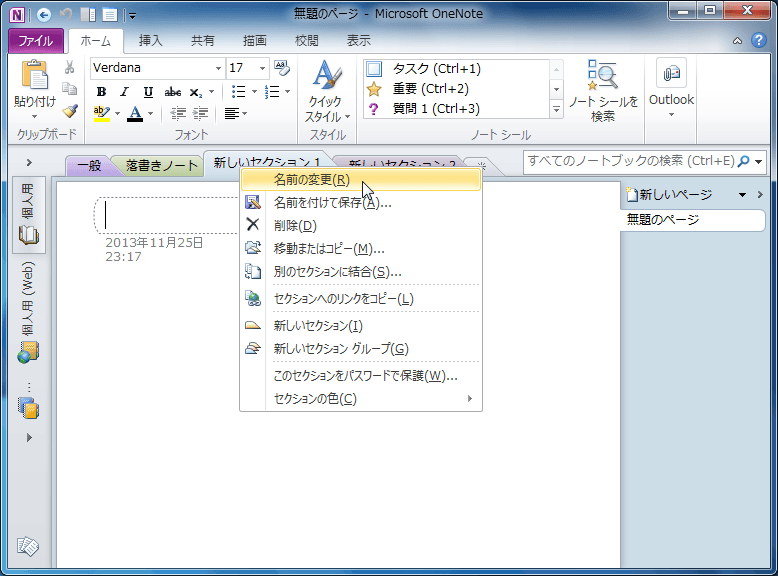Viewport: 778px width, 576px height.
Task: Click Find Tags (ノート シールを検索) icon
Action: click(x=603, y=91)
